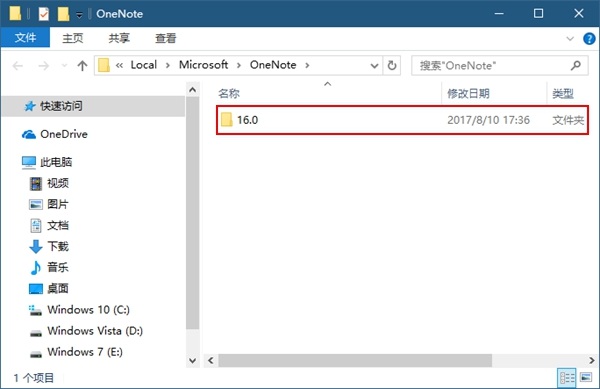Open the dropdown arrow after OneNote
Screen dimensions: 600x389
[x=307, y=65]
